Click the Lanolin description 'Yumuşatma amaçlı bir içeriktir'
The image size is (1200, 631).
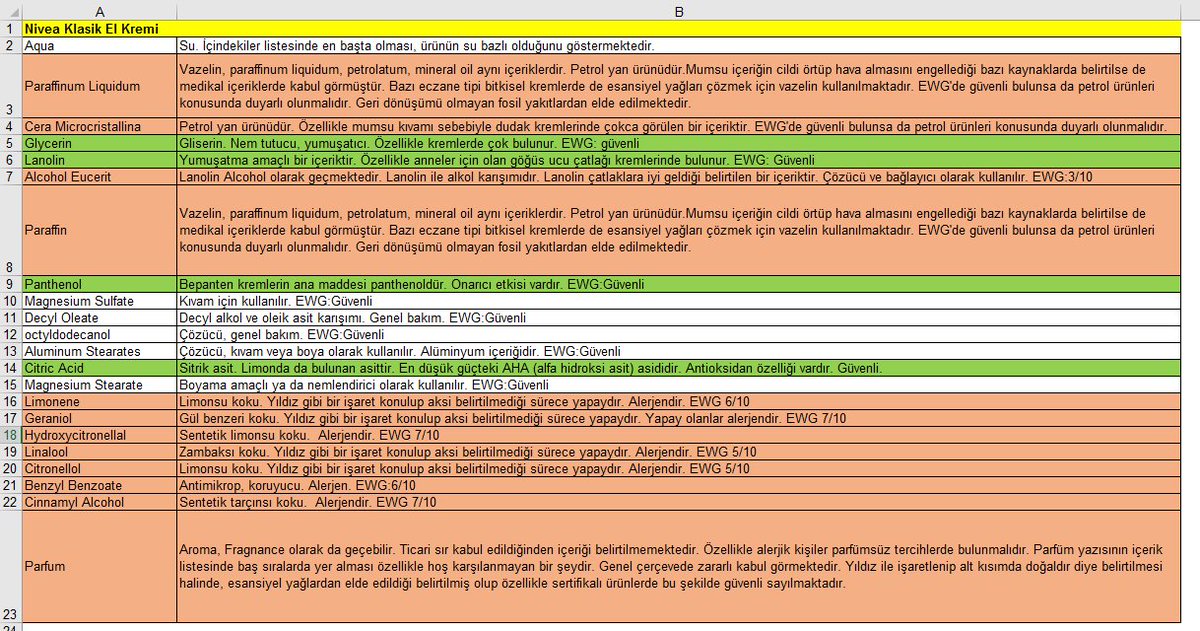click(x=678, y=159)
